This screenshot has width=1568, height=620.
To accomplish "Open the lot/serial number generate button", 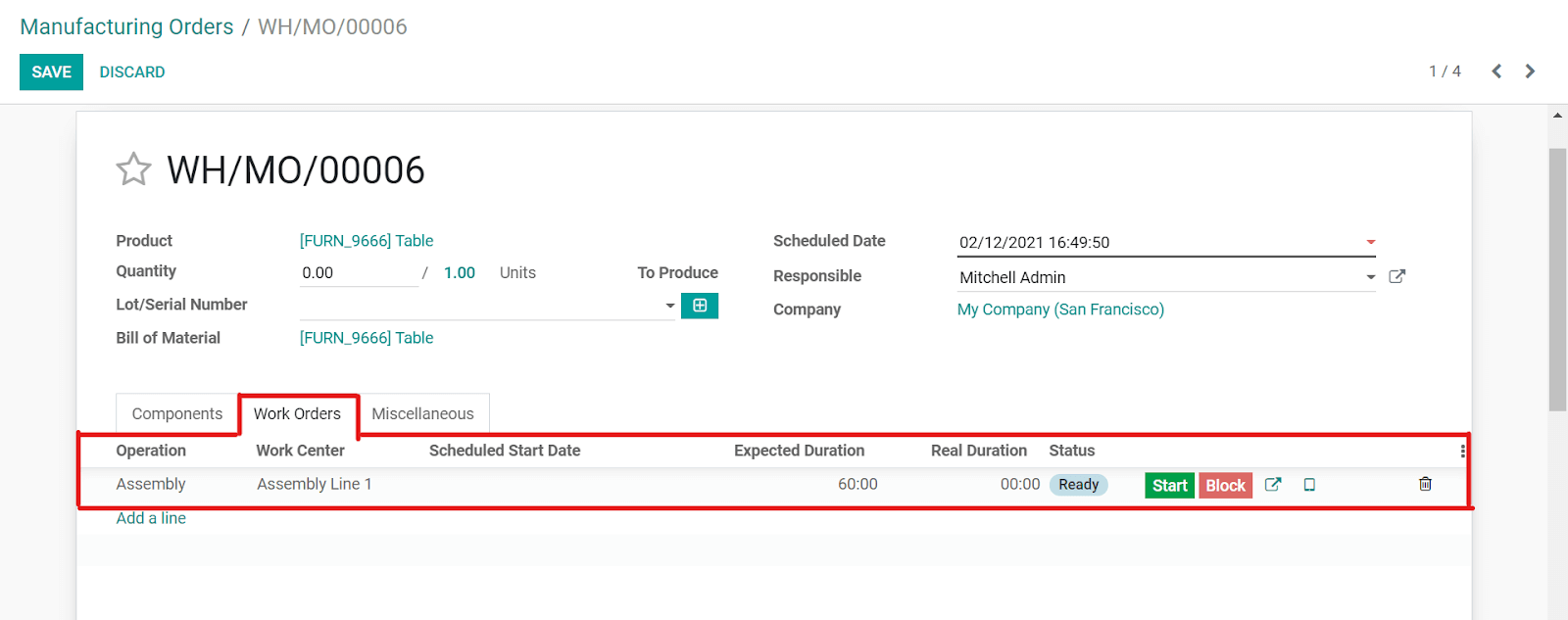I will tap(700, 306).
